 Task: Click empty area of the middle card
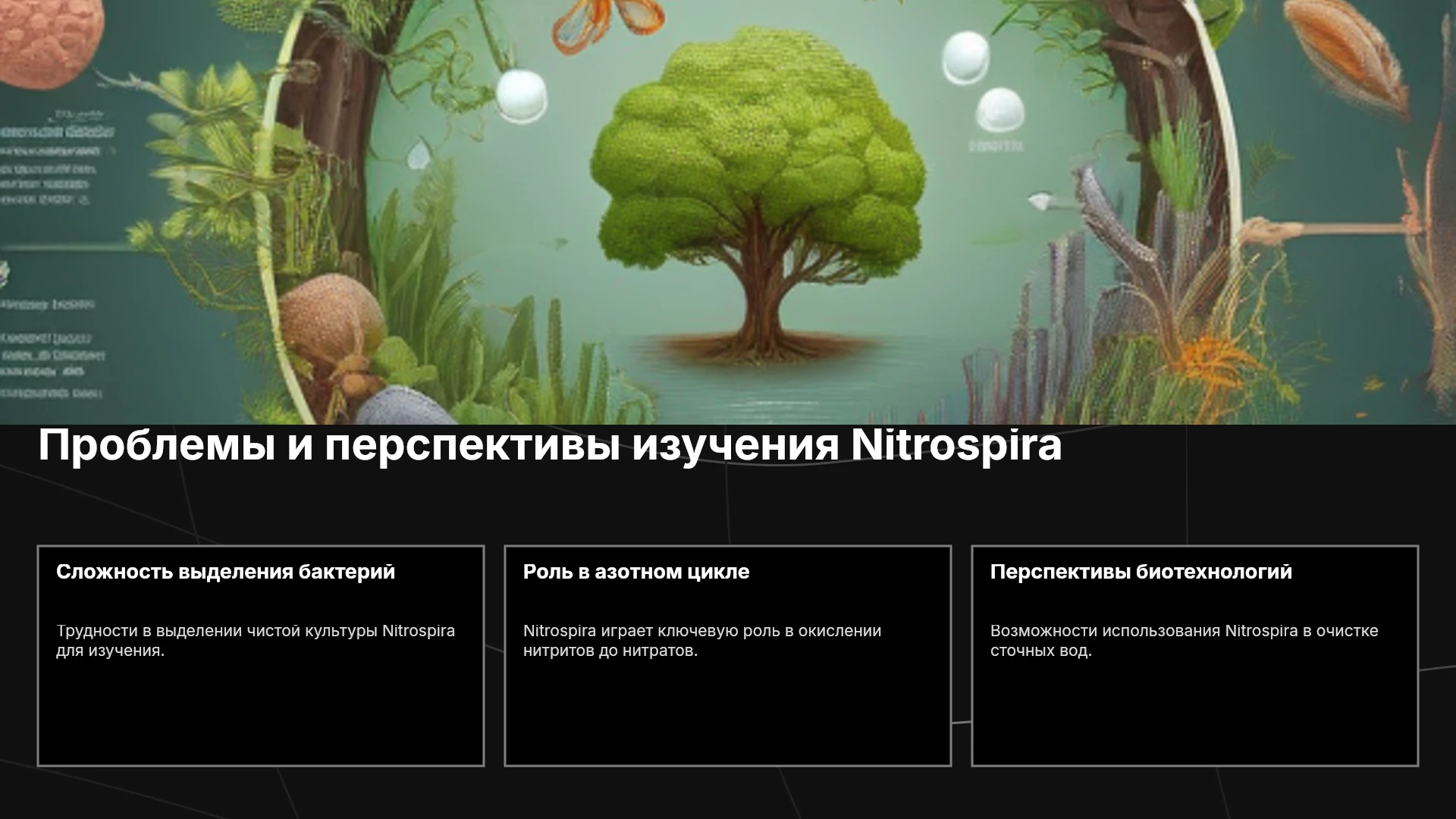tap(727, 713)
